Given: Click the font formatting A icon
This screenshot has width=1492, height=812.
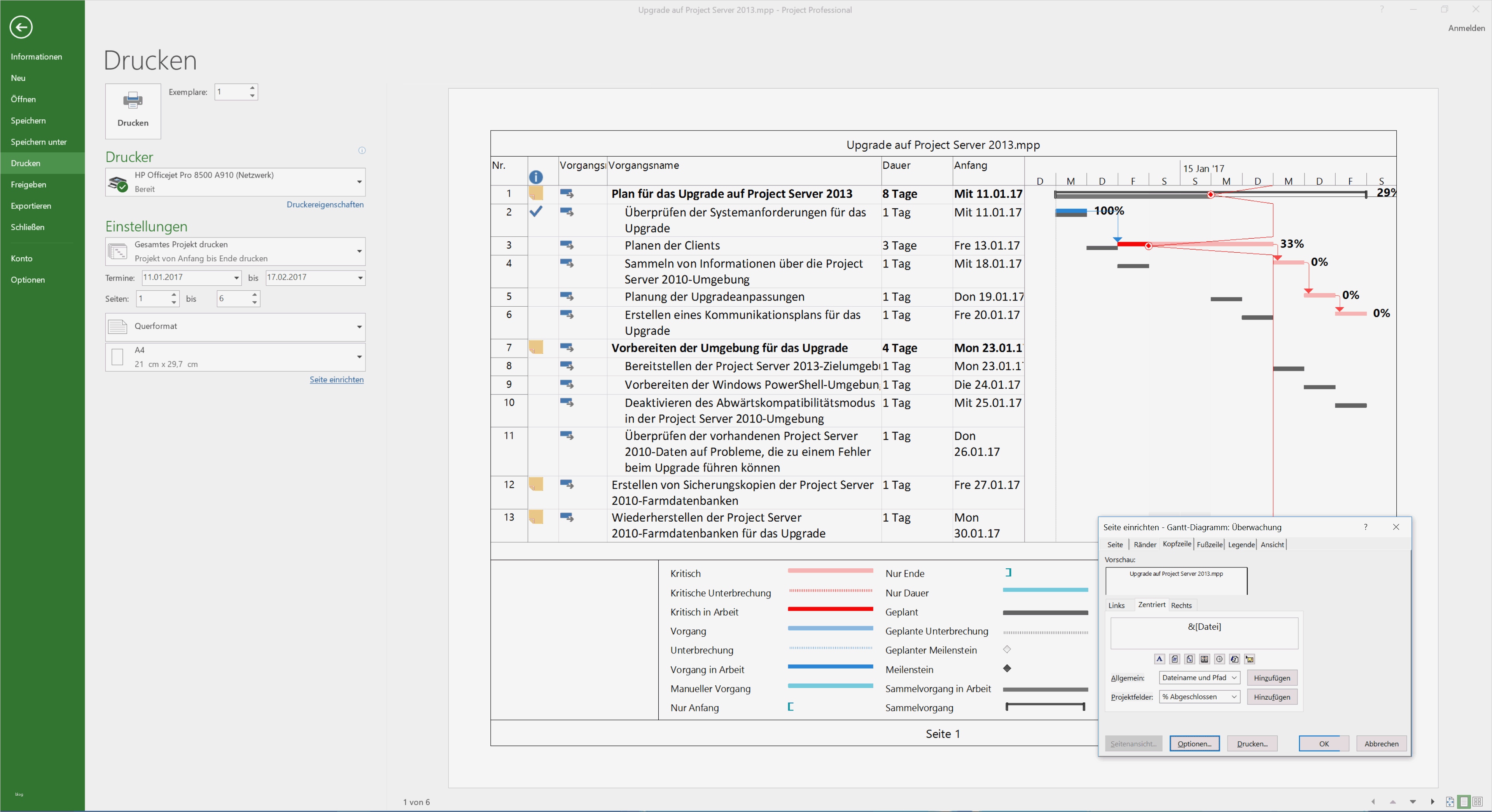Looking at the screenshot, I should (1159, 659).
